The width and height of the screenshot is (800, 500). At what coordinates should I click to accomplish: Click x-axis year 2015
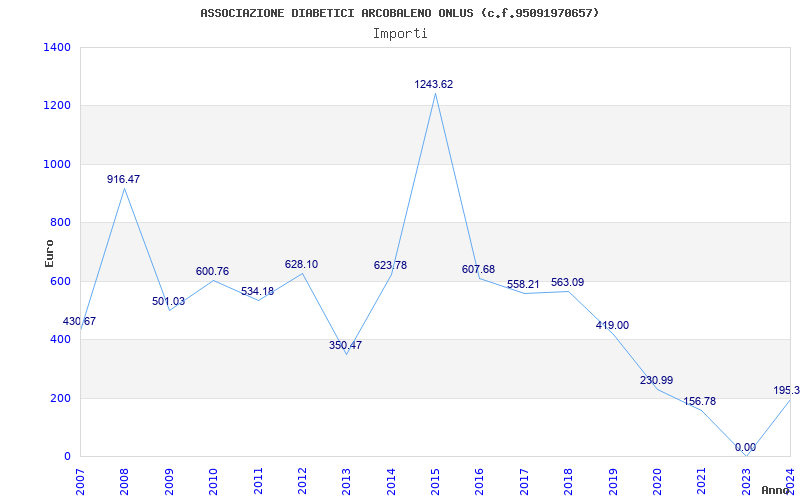click(435, 482)
